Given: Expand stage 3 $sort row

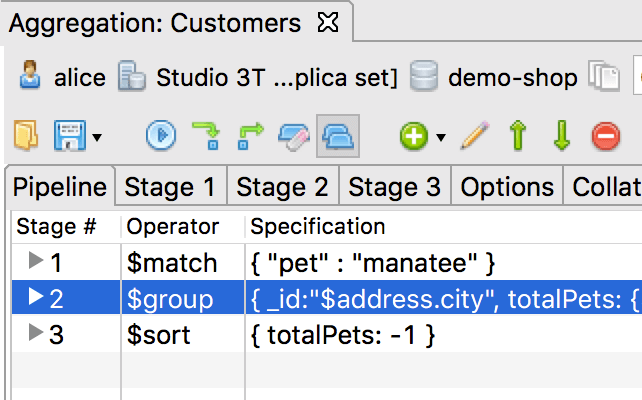Looking at the screenshot, I should click(36, 332).
